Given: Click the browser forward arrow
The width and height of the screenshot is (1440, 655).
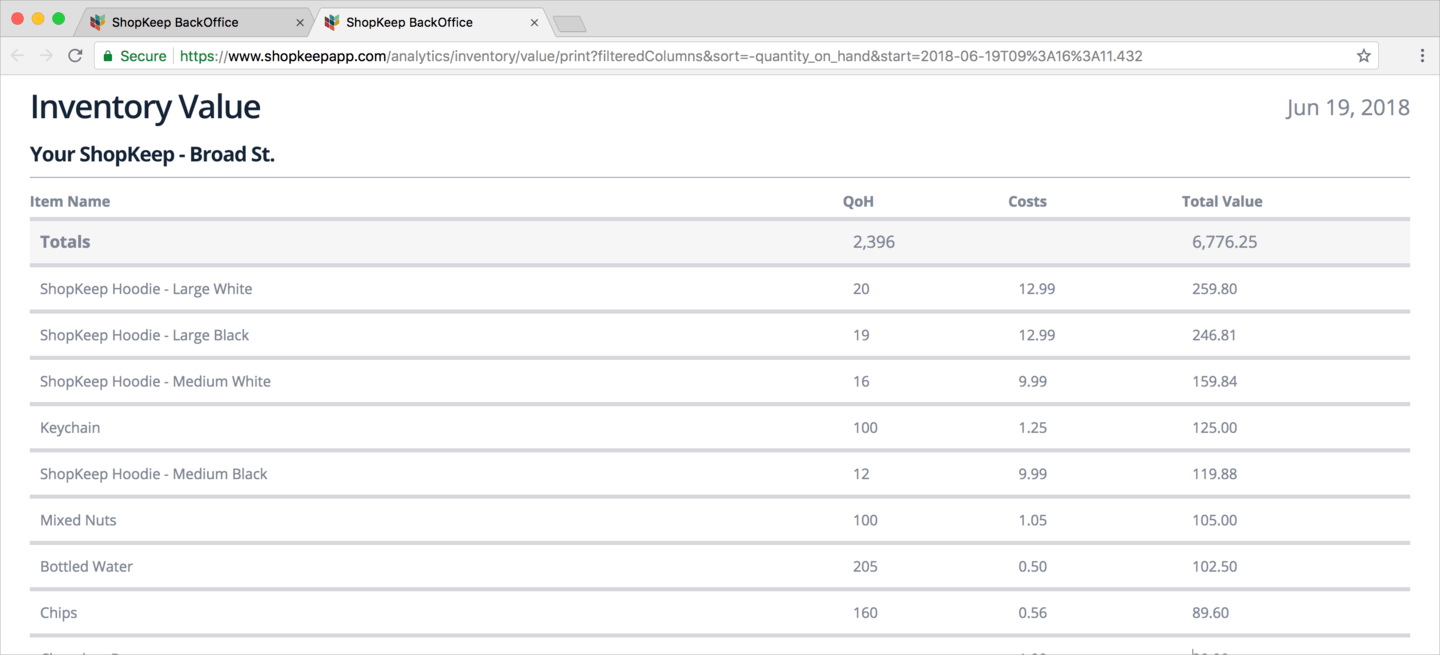Looking at the screenshot, I should 46,56.
